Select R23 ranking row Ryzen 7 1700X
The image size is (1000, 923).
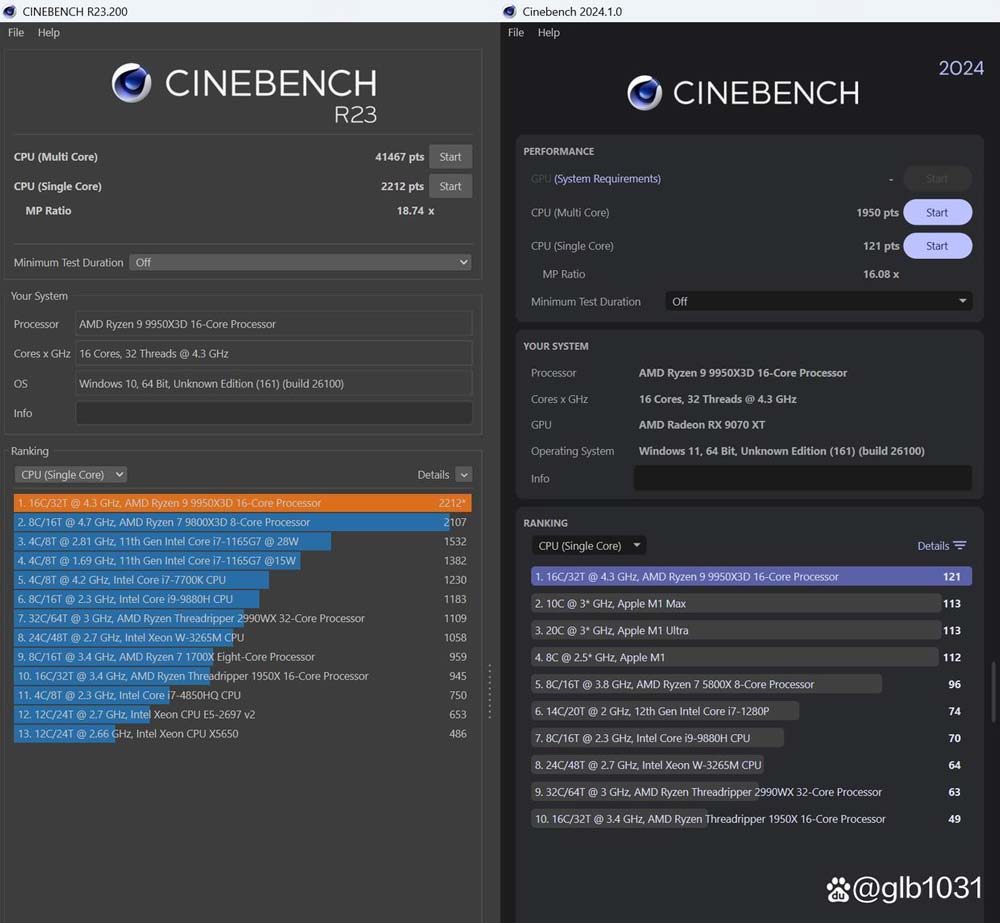tap(242, 657)
